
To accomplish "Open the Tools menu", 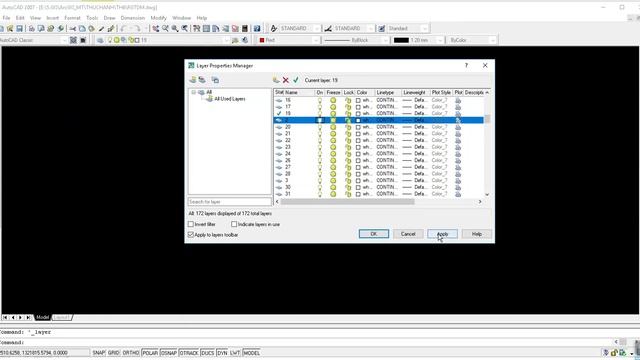I will click(x=92, y=18).
